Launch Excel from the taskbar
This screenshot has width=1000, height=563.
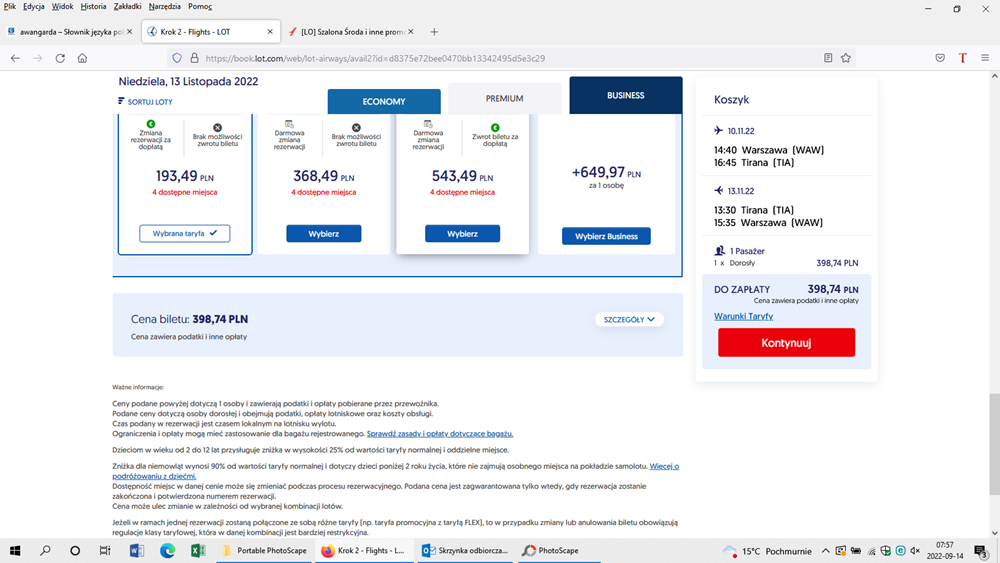tap(198, 550)
